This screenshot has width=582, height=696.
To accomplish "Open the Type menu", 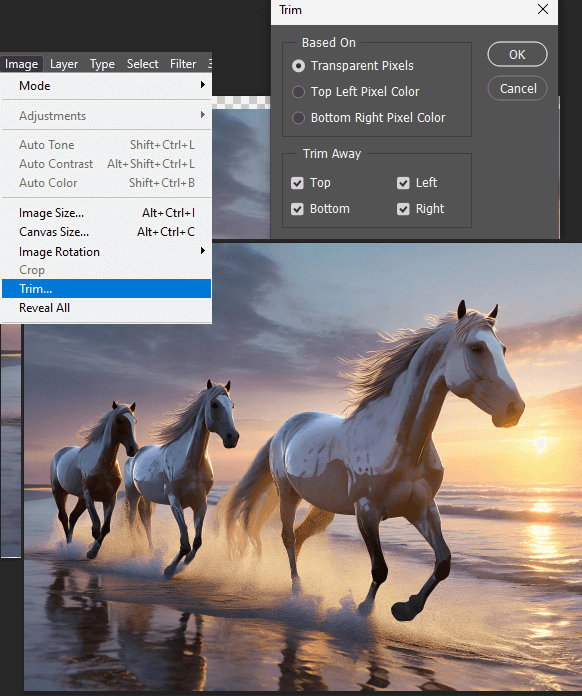I will 102,64.
